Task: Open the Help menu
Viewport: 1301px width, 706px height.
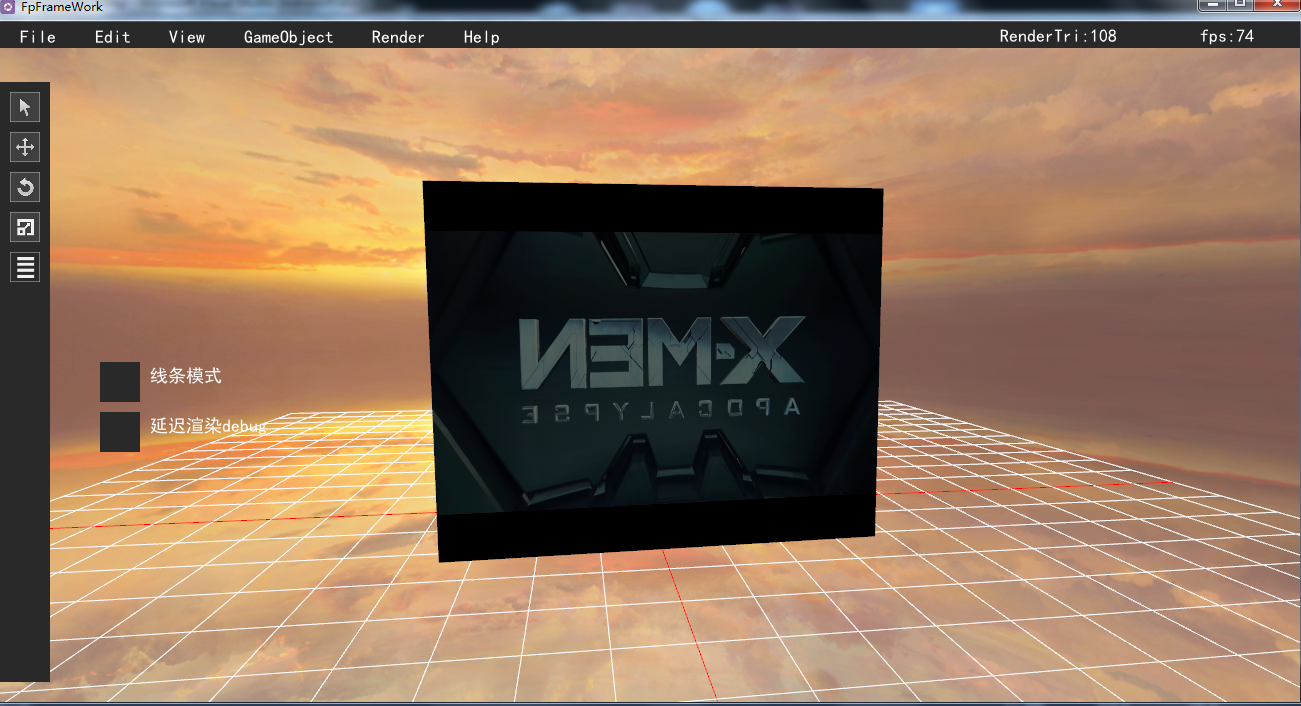Action: click(x=482, y=37)
